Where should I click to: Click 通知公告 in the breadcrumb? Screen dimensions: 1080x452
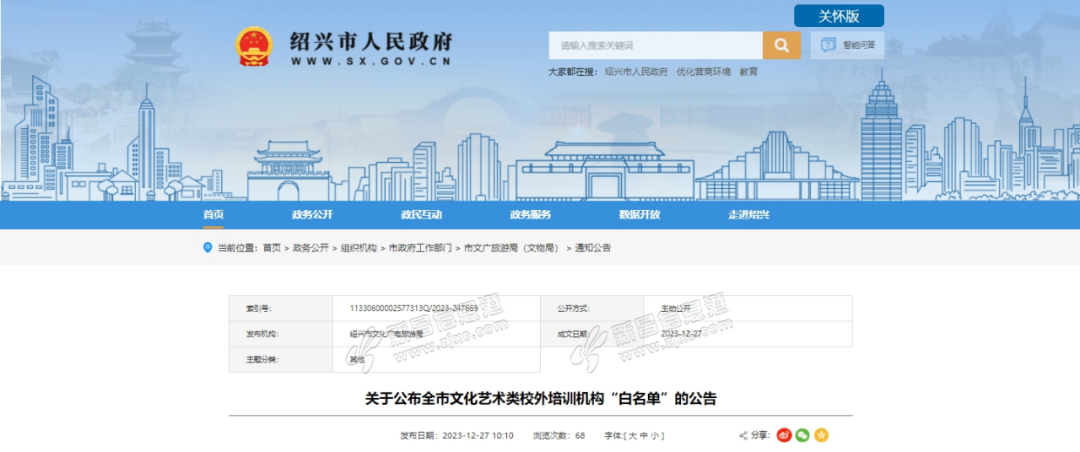(x=592, y=247)
